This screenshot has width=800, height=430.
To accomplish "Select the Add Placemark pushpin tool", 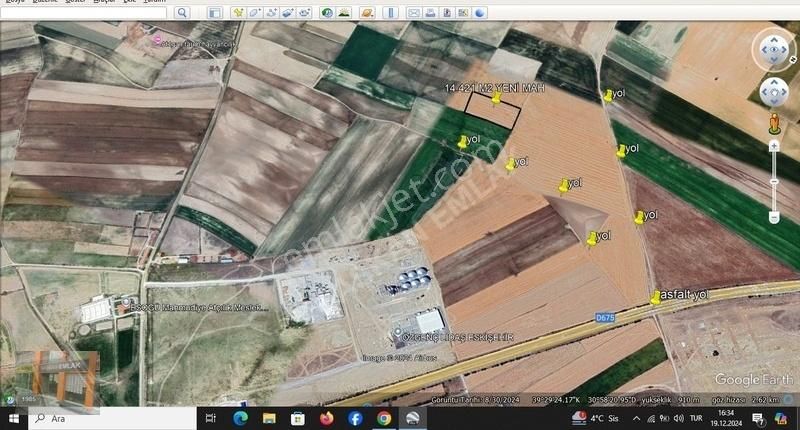I will [x=238, y=13].
